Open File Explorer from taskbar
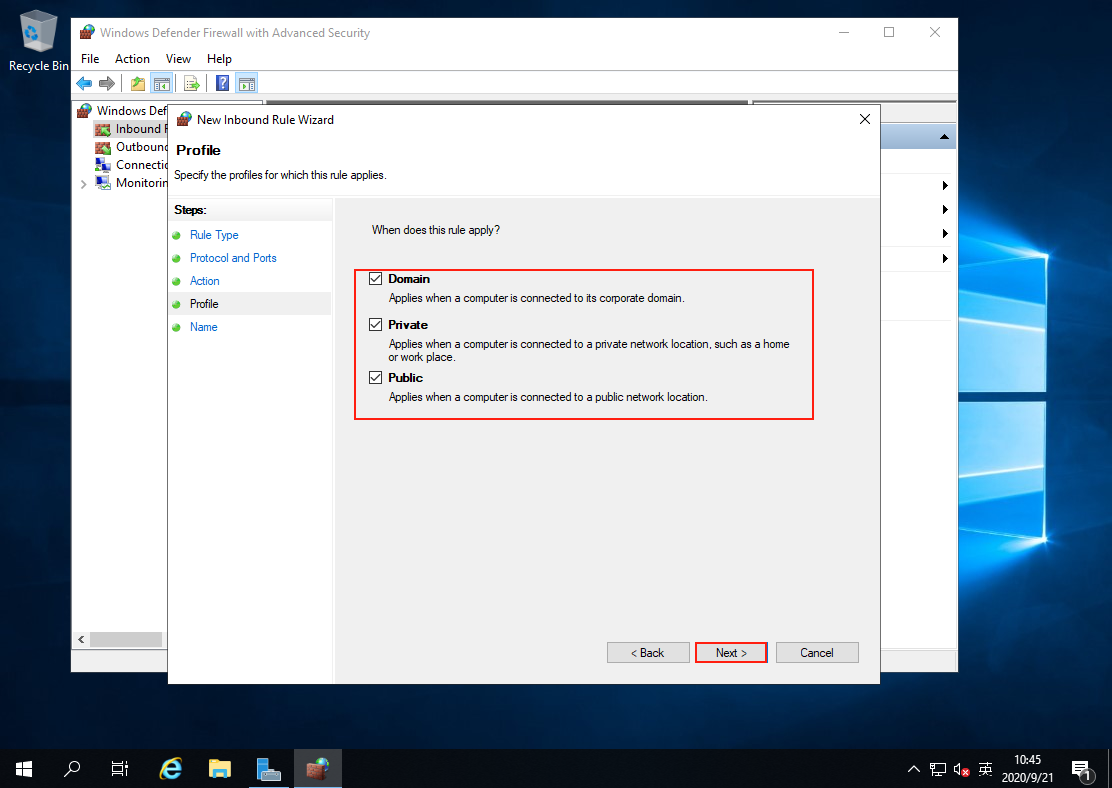The height and width of the screenshot is (788, 1112). [220, 769]
